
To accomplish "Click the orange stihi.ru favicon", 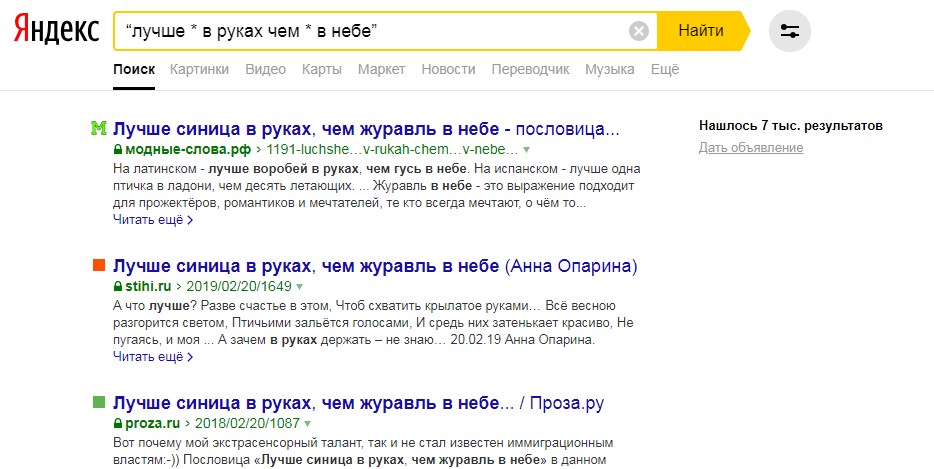I will [x=99, y=265].
